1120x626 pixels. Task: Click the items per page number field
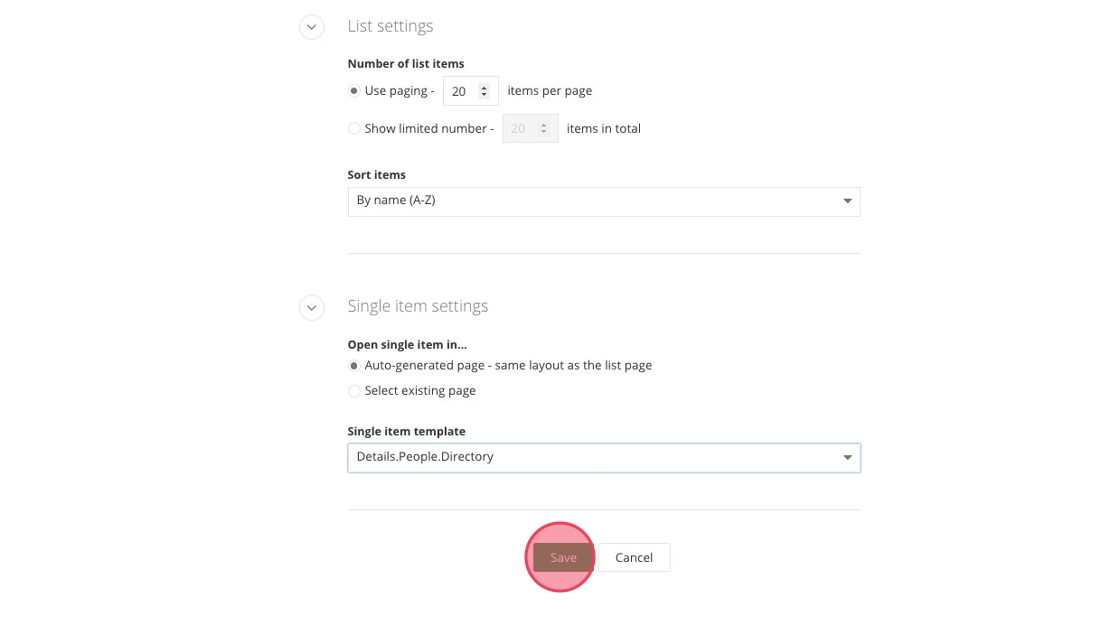pyautogui.click(x=461, y=91)
